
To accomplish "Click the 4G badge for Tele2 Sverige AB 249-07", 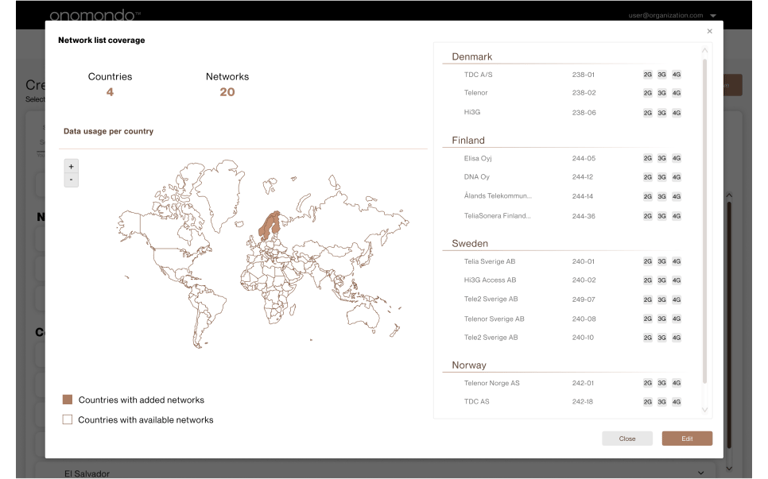I will (676, 300).
